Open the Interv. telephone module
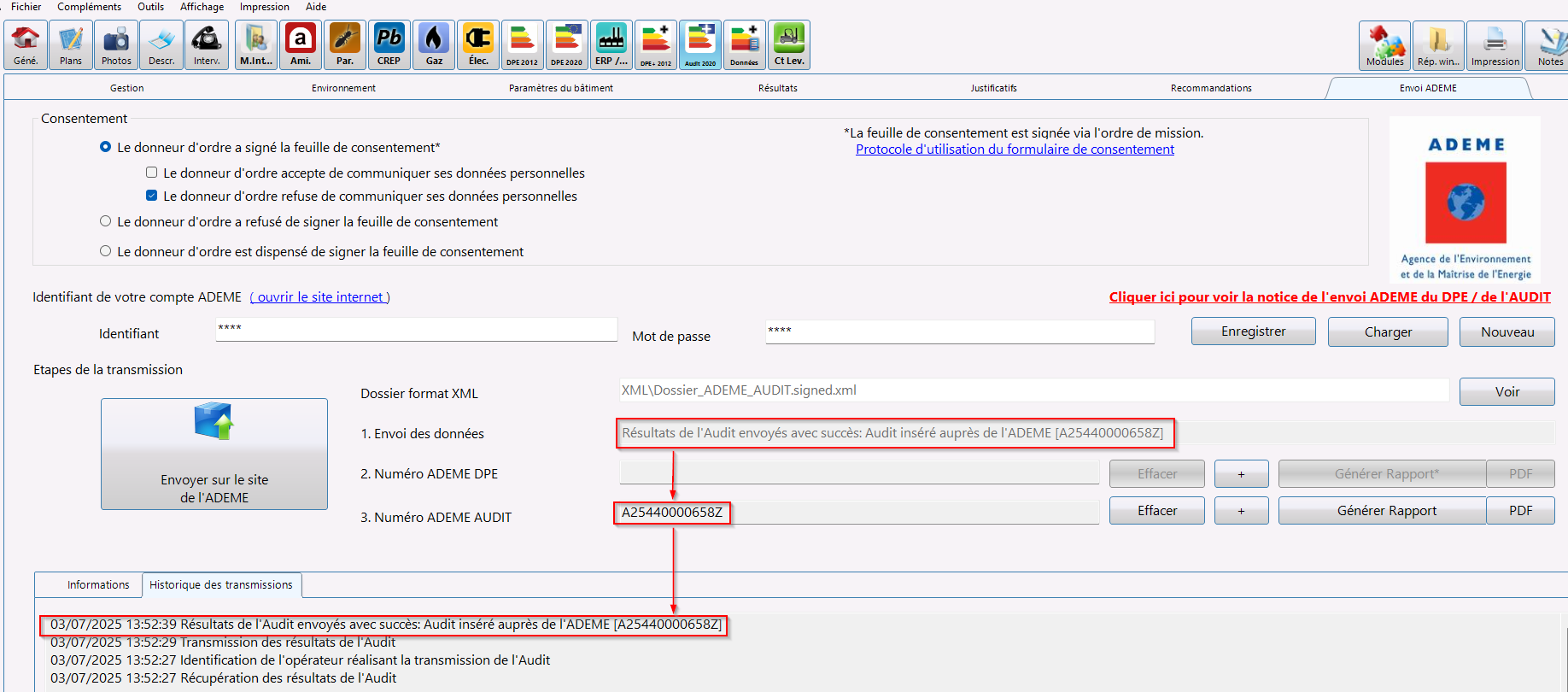The image size is (1568, 692). (x=207, y=45)
